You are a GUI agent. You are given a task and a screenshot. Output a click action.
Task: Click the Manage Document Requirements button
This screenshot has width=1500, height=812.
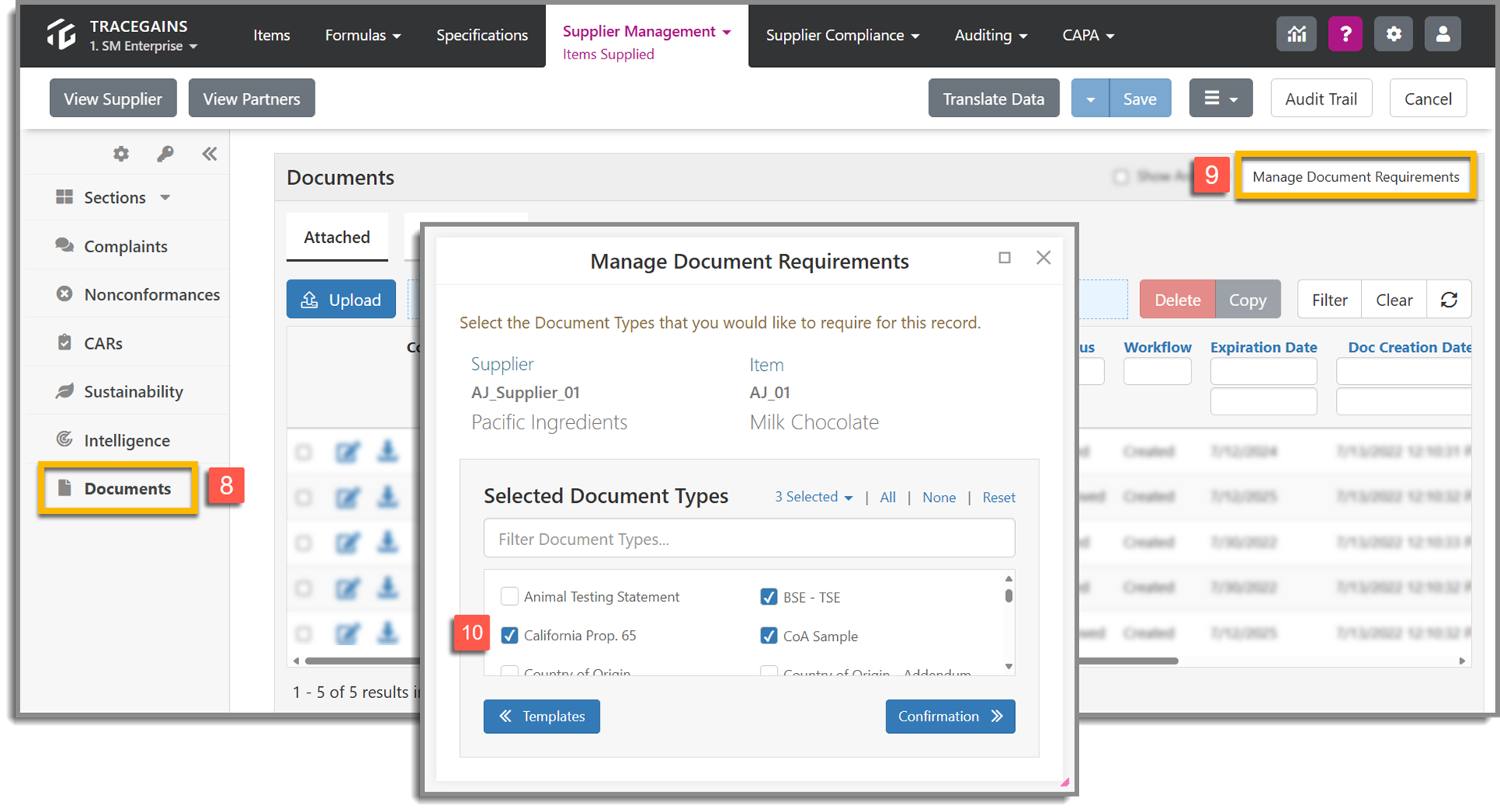(1356, 176)
